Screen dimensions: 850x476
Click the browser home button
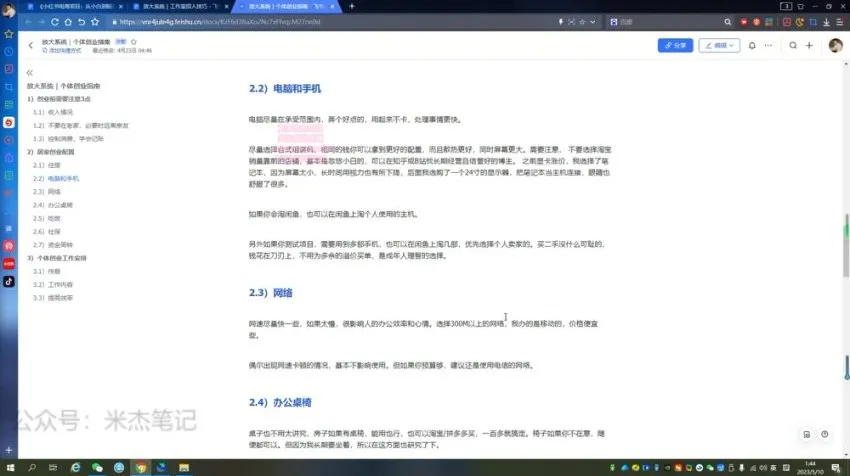tap(68, 22)
